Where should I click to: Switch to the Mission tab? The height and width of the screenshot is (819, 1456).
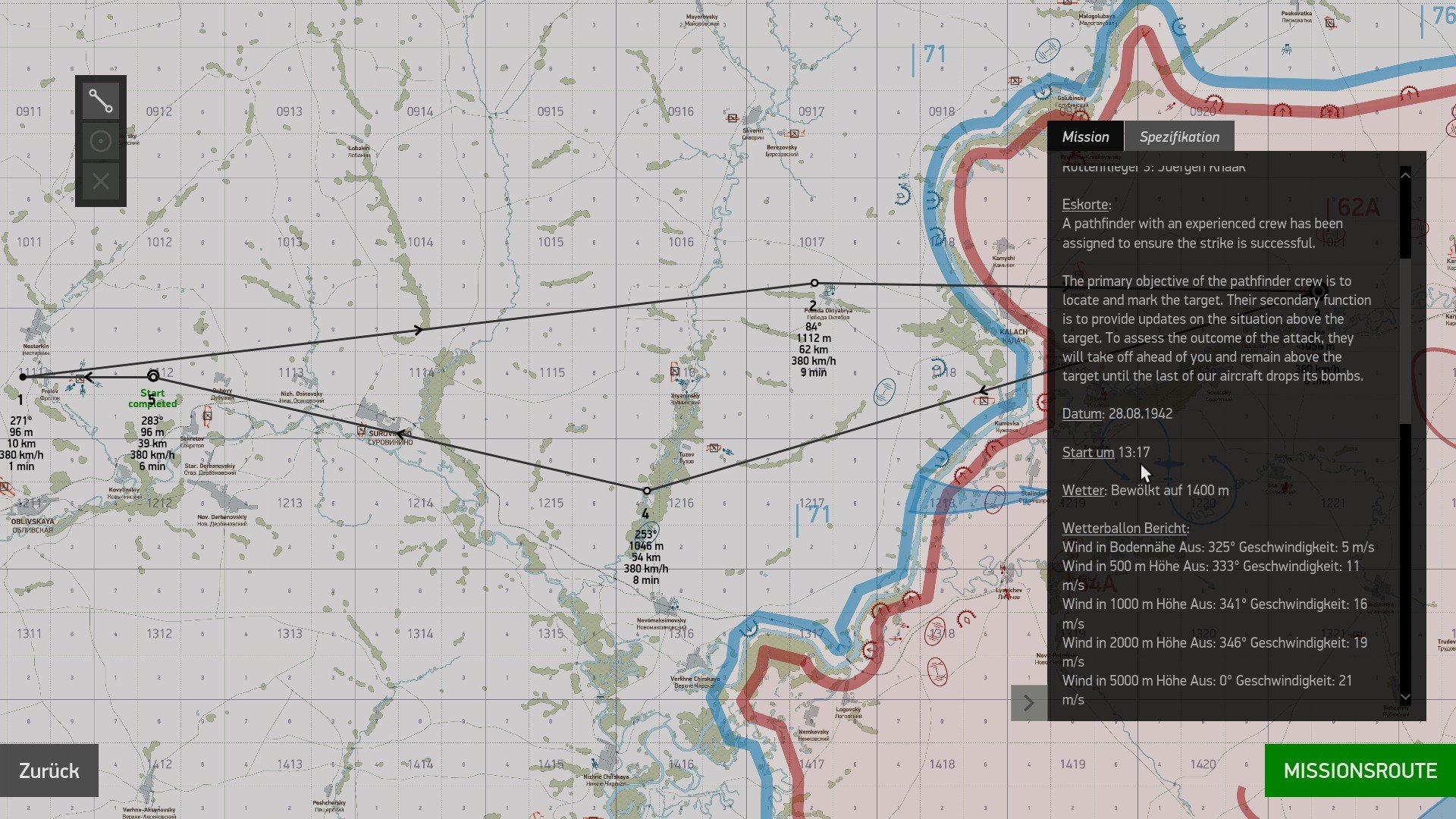point(1085,136)
